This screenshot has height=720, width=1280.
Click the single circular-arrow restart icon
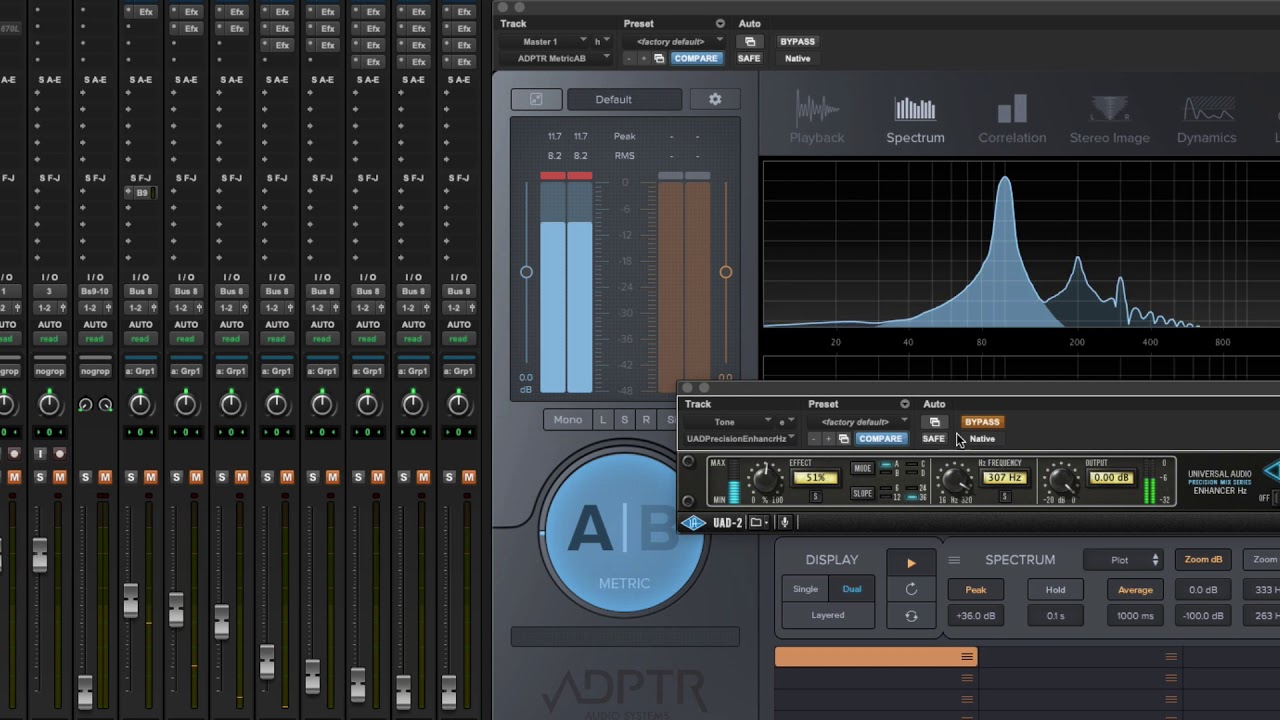click(x=911, y=589)
